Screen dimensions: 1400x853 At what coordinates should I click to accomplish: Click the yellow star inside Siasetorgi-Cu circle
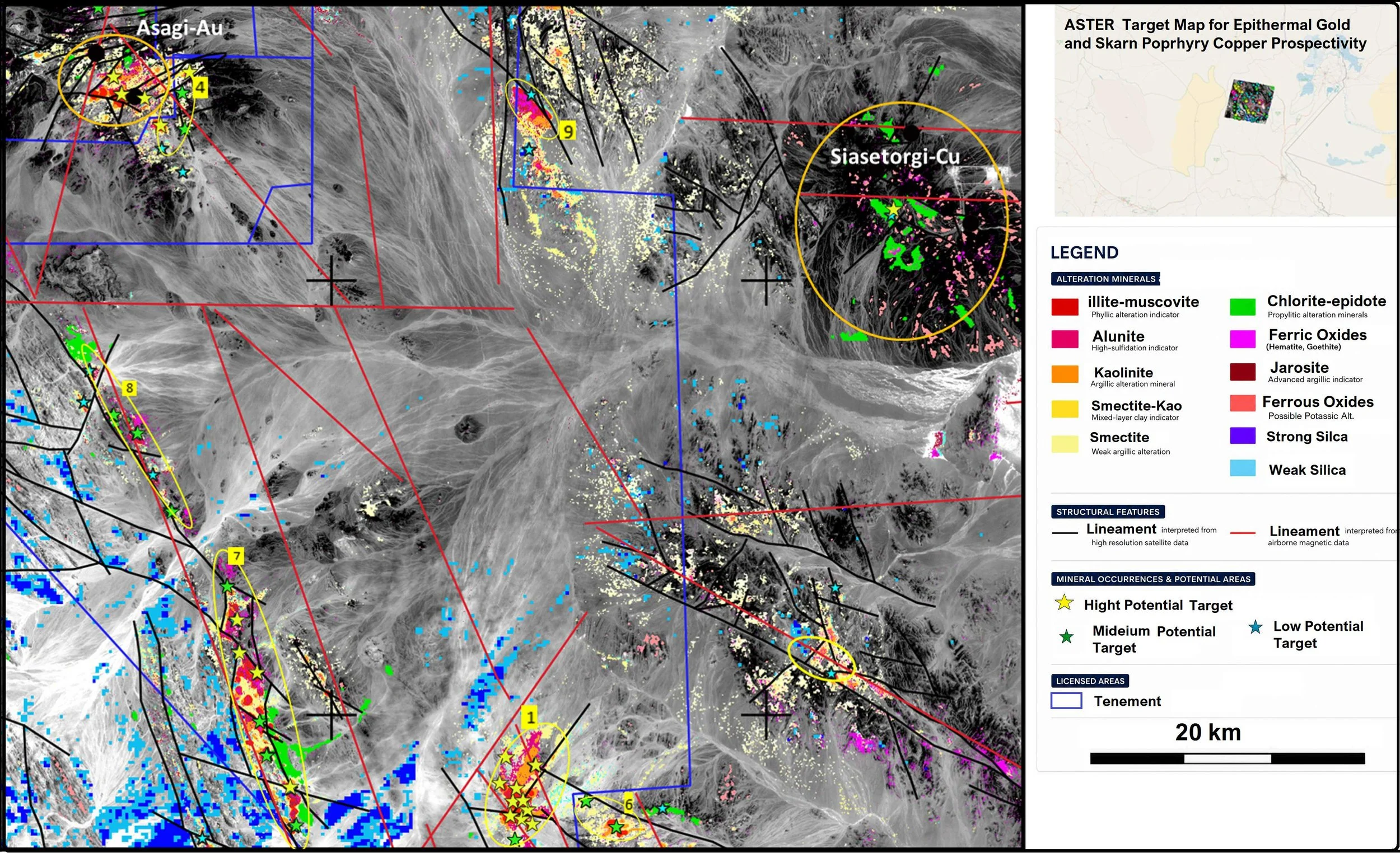(x=893, y=210)
